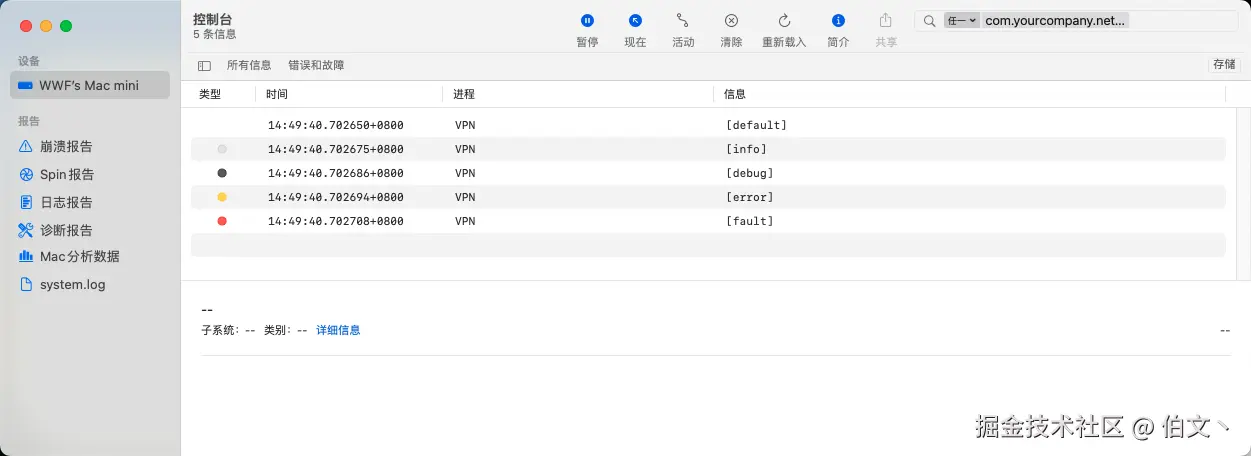
Task: Click the Reload (重新载入) toolbar icon
Action: (x=784, y=21)
